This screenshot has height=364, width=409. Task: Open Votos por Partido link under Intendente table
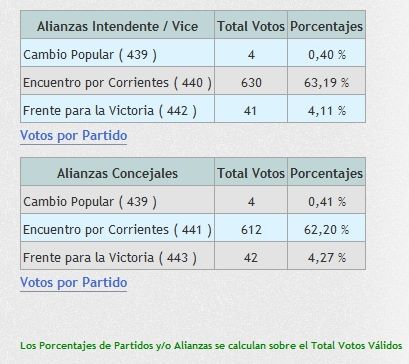click(x=73, y=136)
